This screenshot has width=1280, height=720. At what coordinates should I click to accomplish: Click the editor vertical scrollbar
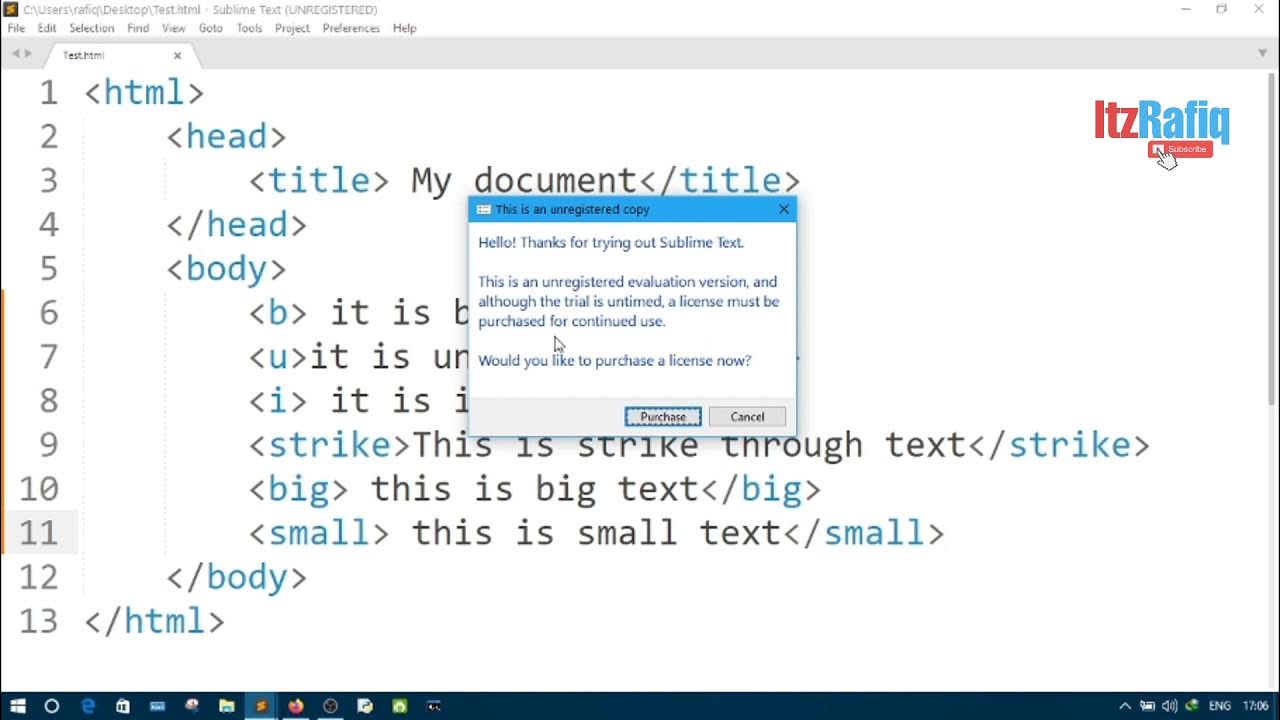[x=1273, y=240]
